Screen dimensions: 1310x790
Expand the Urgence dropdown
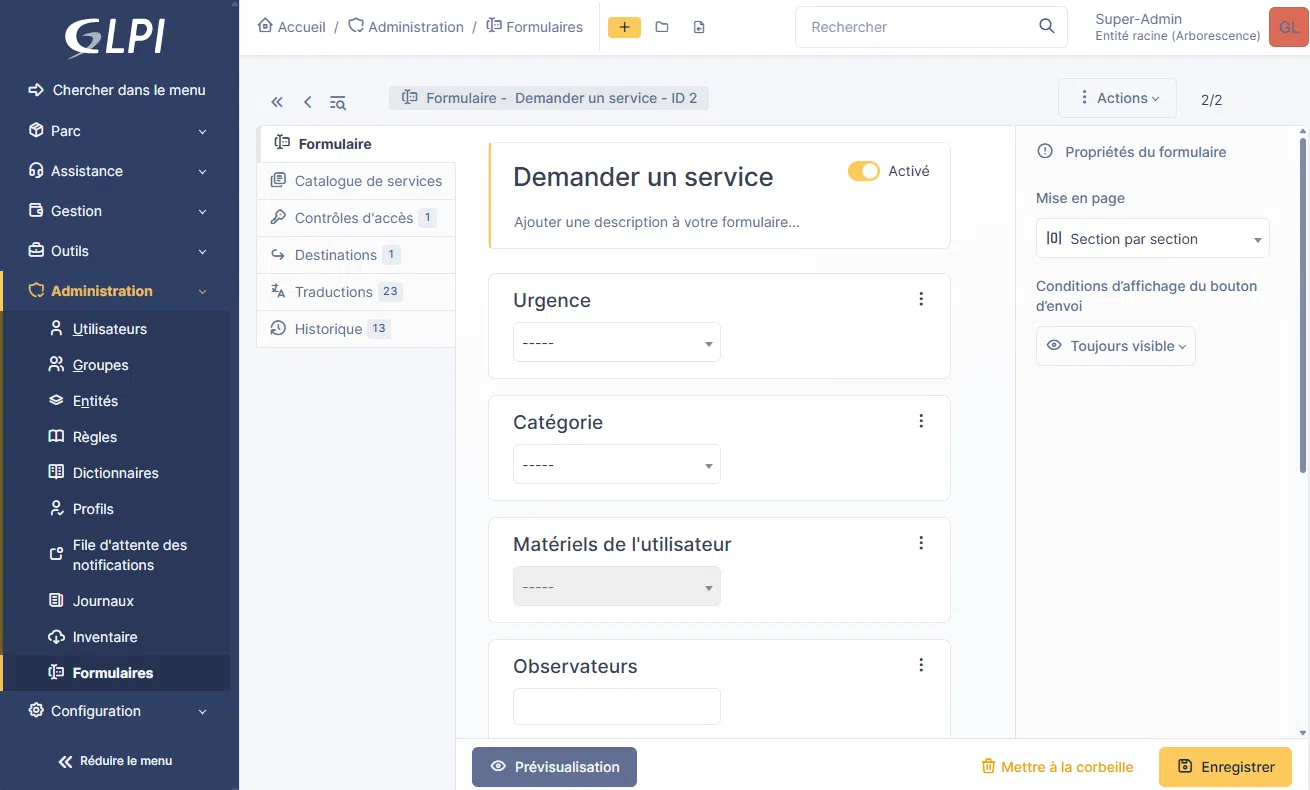616,343
